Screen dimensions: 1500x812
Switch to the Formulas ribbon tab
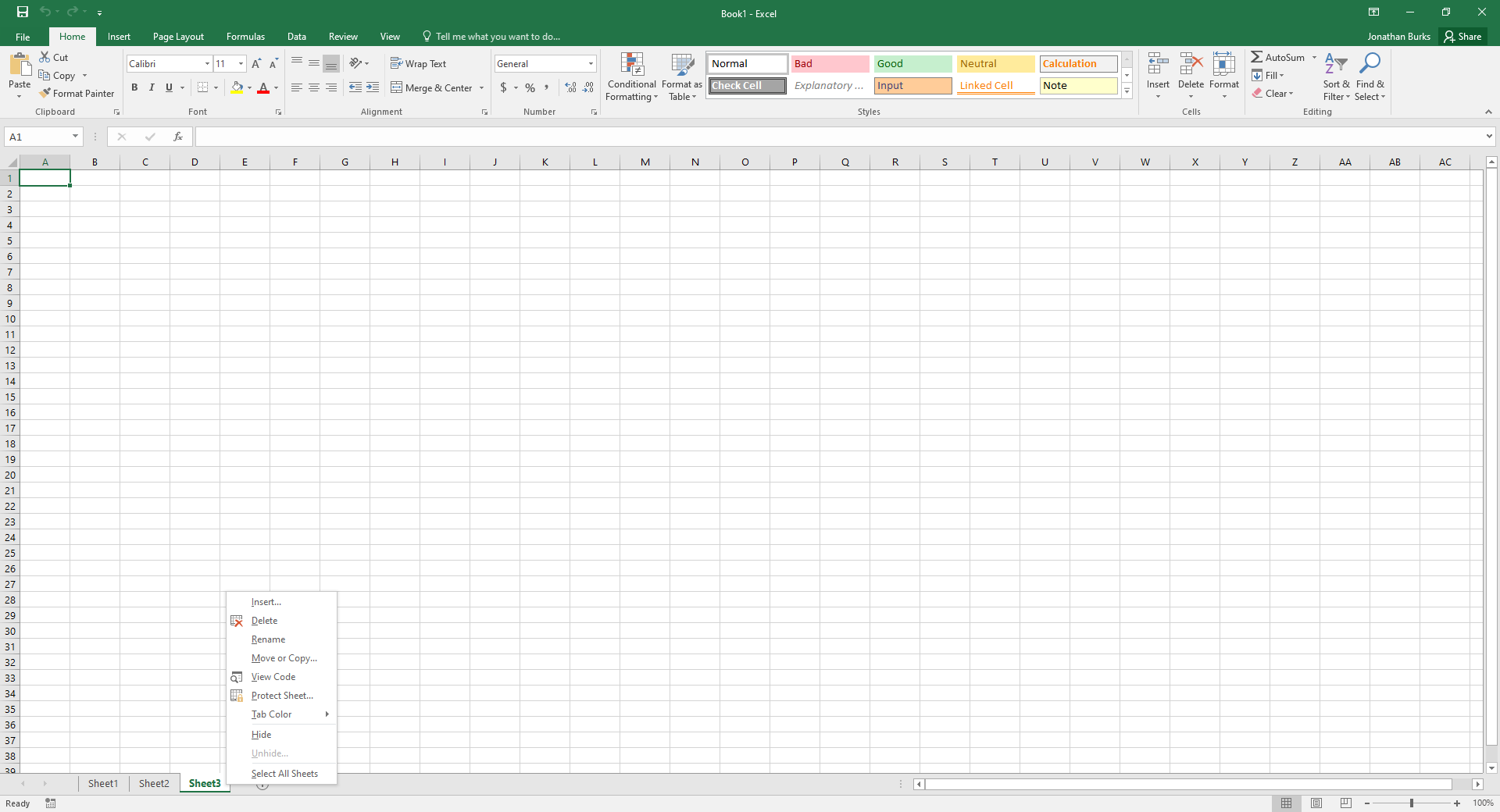point(245,36)
